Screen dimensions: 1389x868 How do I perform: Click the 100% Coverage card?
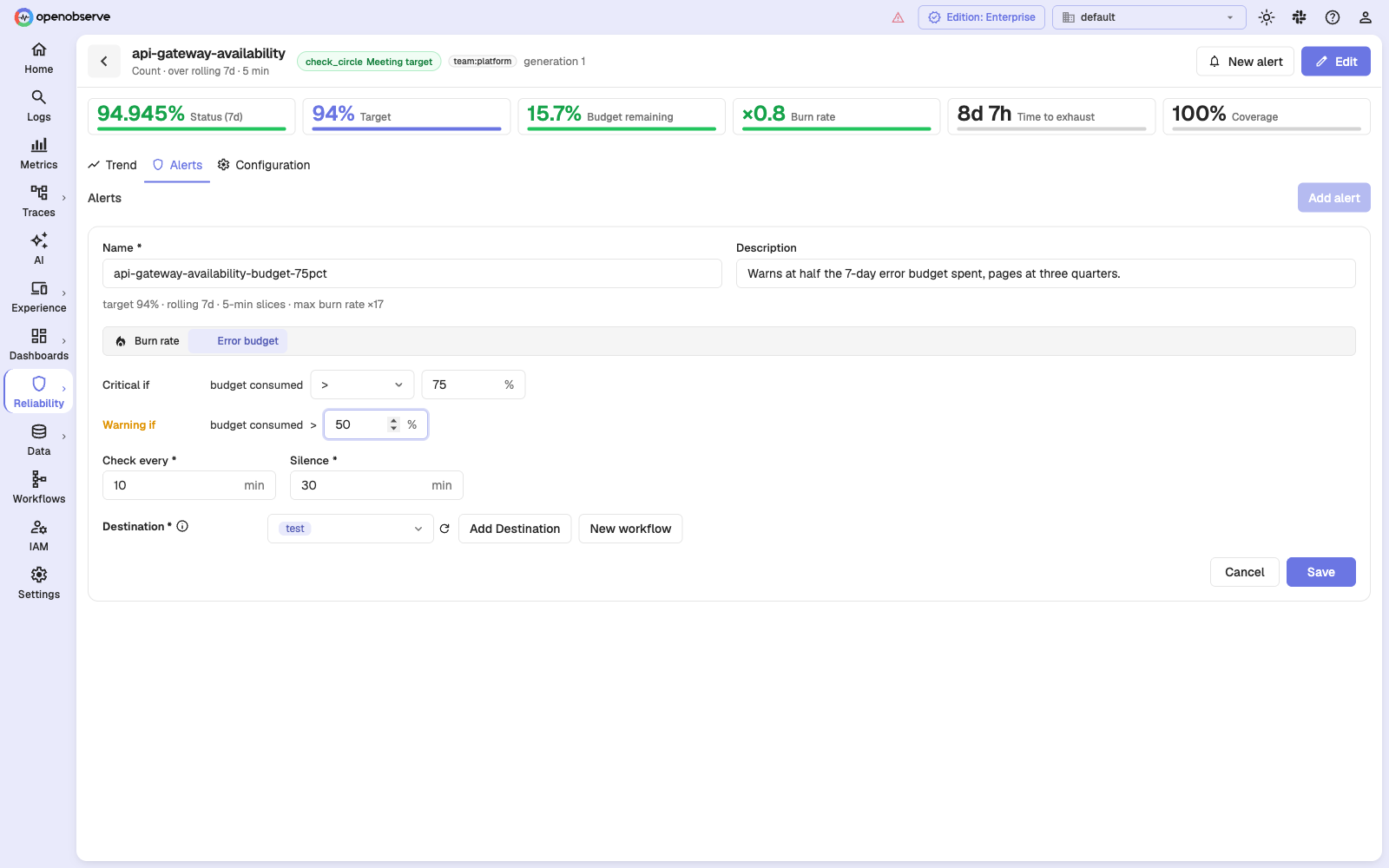point(1266,116)
